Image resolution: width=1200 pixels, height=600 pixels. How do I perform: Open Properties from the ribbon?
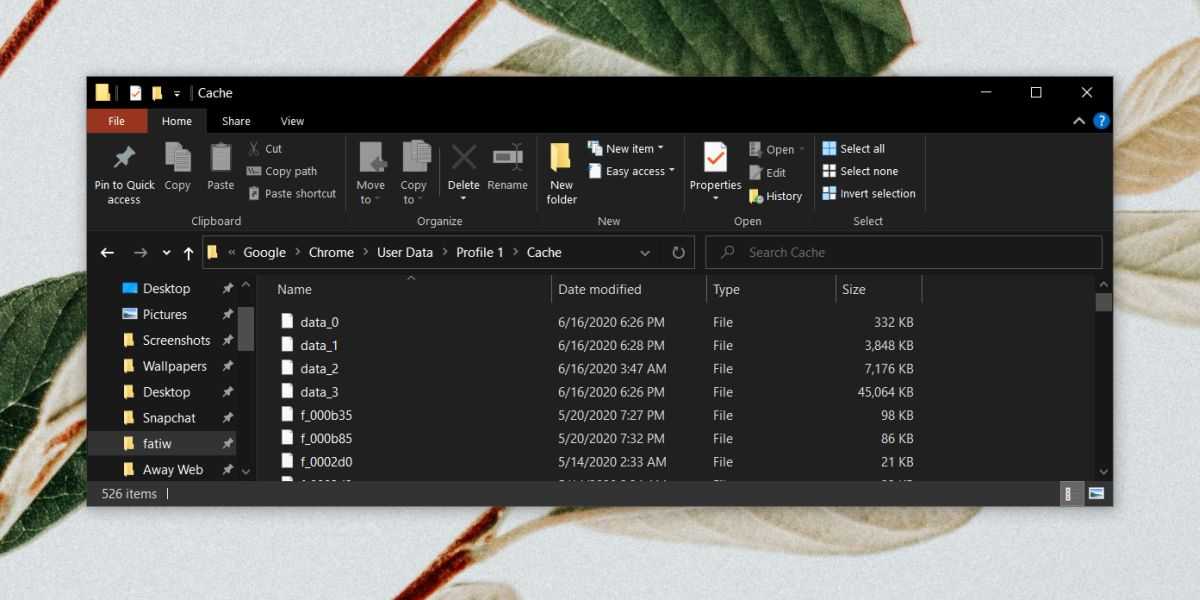point(715,158)
